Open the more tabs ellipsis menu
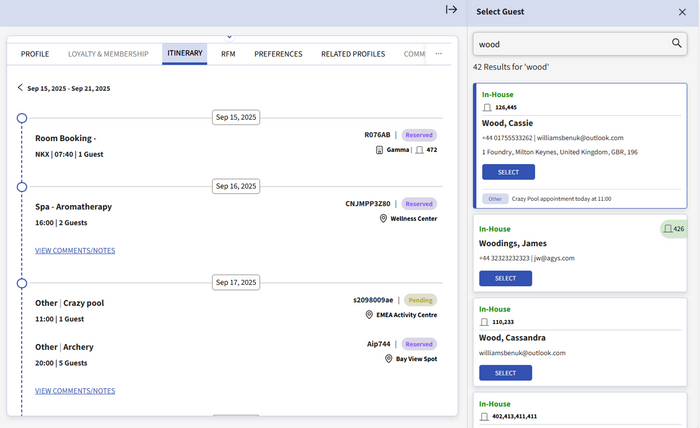This screenshot has height=428, width=700. tap(438, 54)
